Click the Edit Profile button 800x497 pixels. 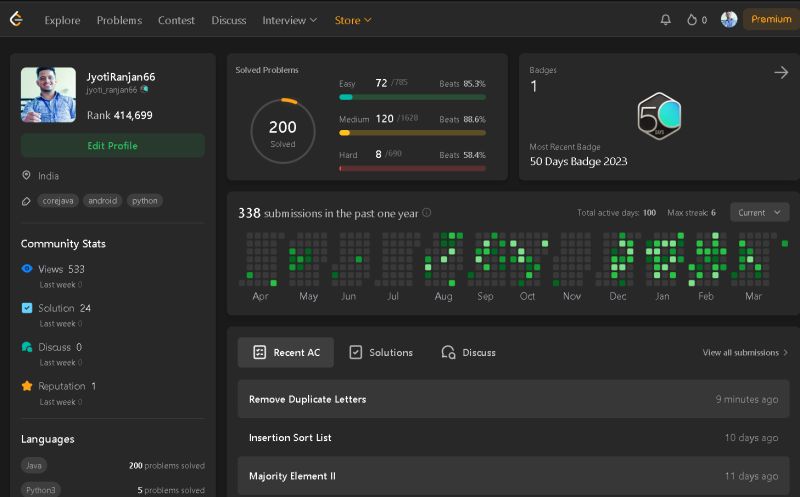[x=113, y=145]
